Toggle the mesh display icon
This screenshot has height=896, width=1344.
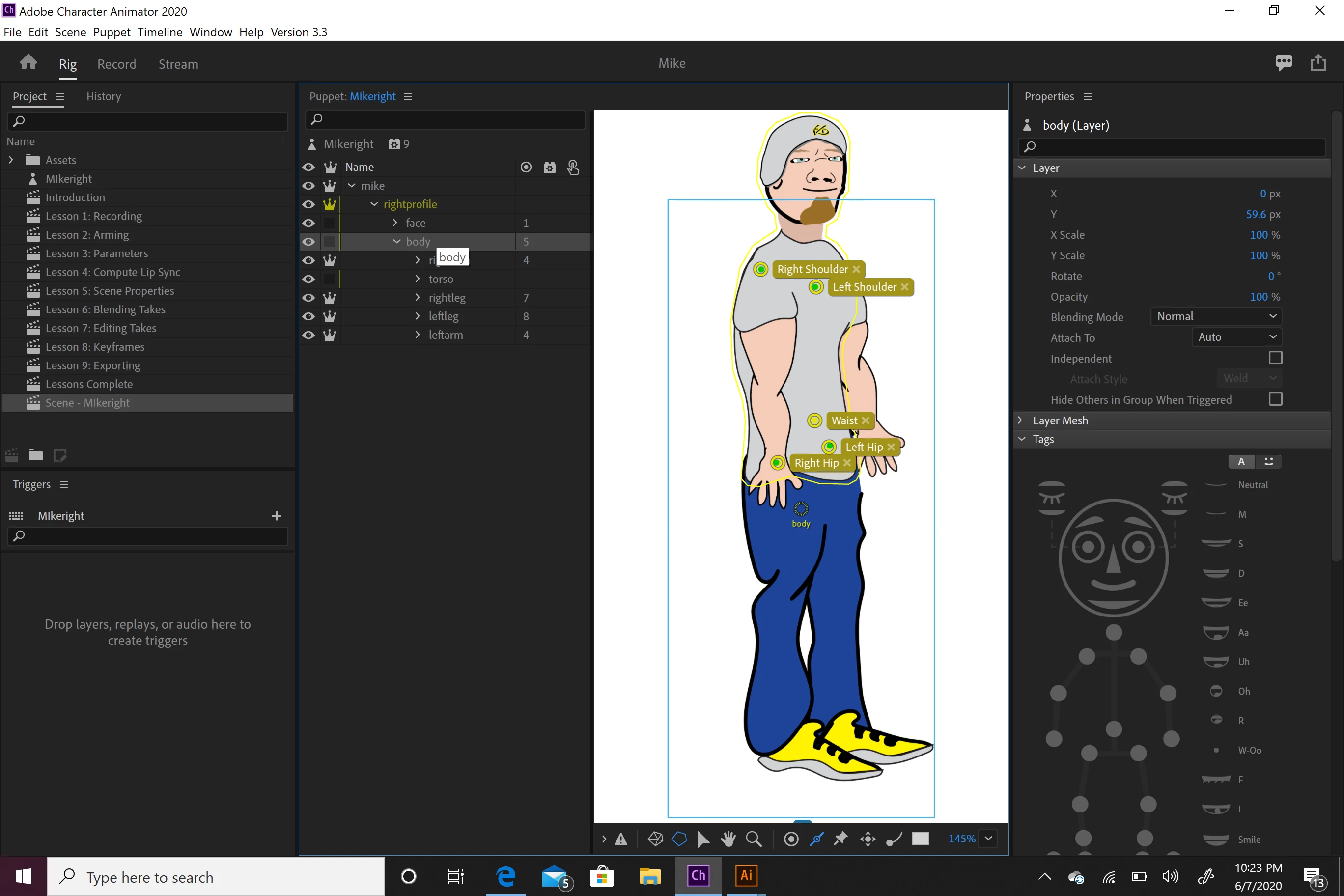pyautogui.click(x=655, y=839)
